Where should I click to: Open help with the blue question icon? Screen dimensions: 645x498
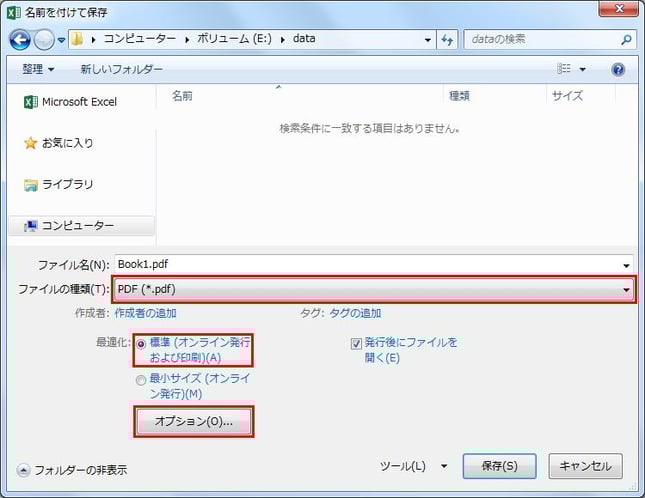pyautogui.click(x=618, y=69)
